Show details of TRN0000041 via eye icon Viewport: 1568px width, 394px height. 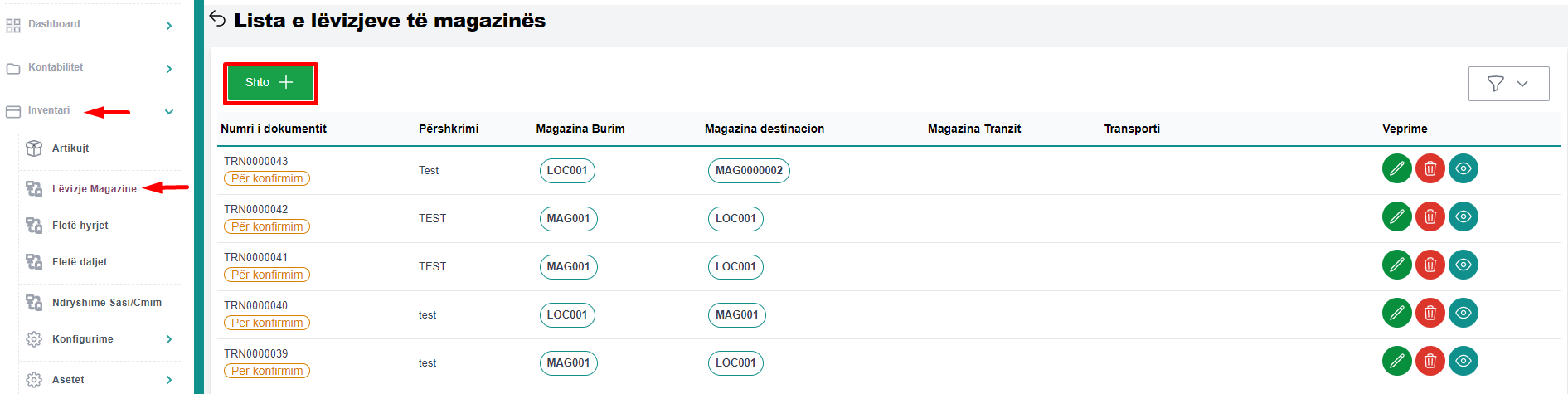[x=1463, y=265]
